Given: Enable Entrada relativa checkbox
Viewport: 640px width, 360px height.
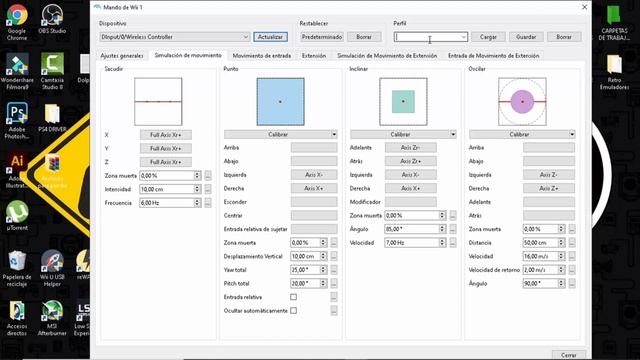Looking at the screenshot, I should point(293,297).
